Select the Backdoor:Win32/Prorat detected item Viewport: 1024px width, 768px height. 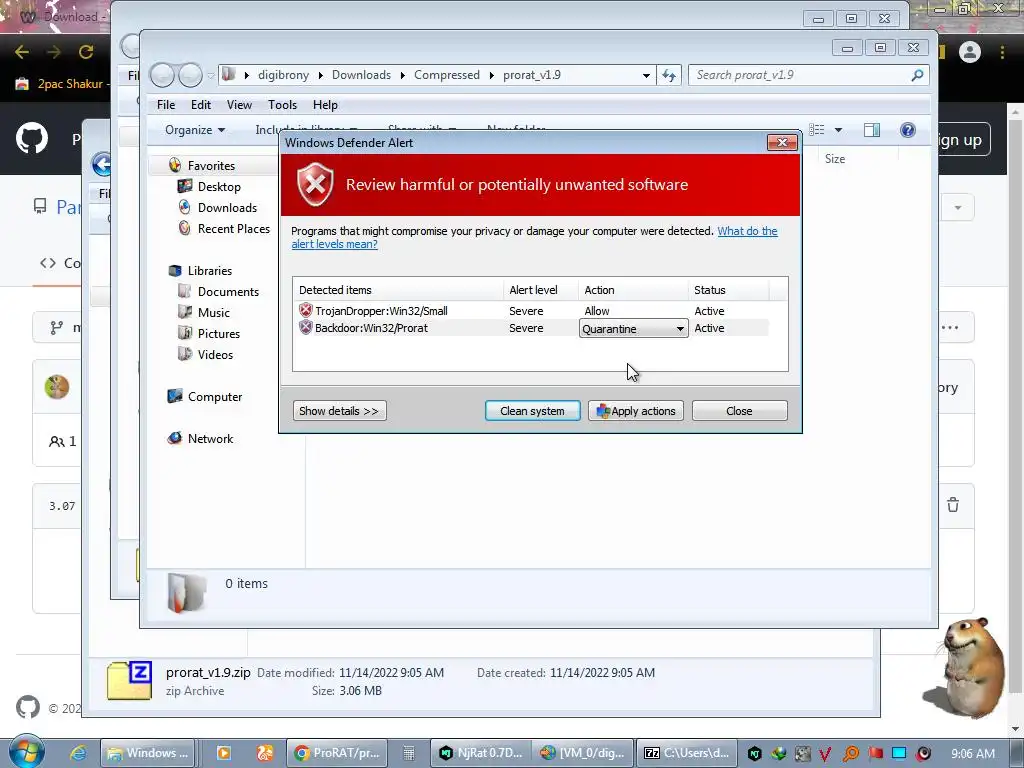371,328
